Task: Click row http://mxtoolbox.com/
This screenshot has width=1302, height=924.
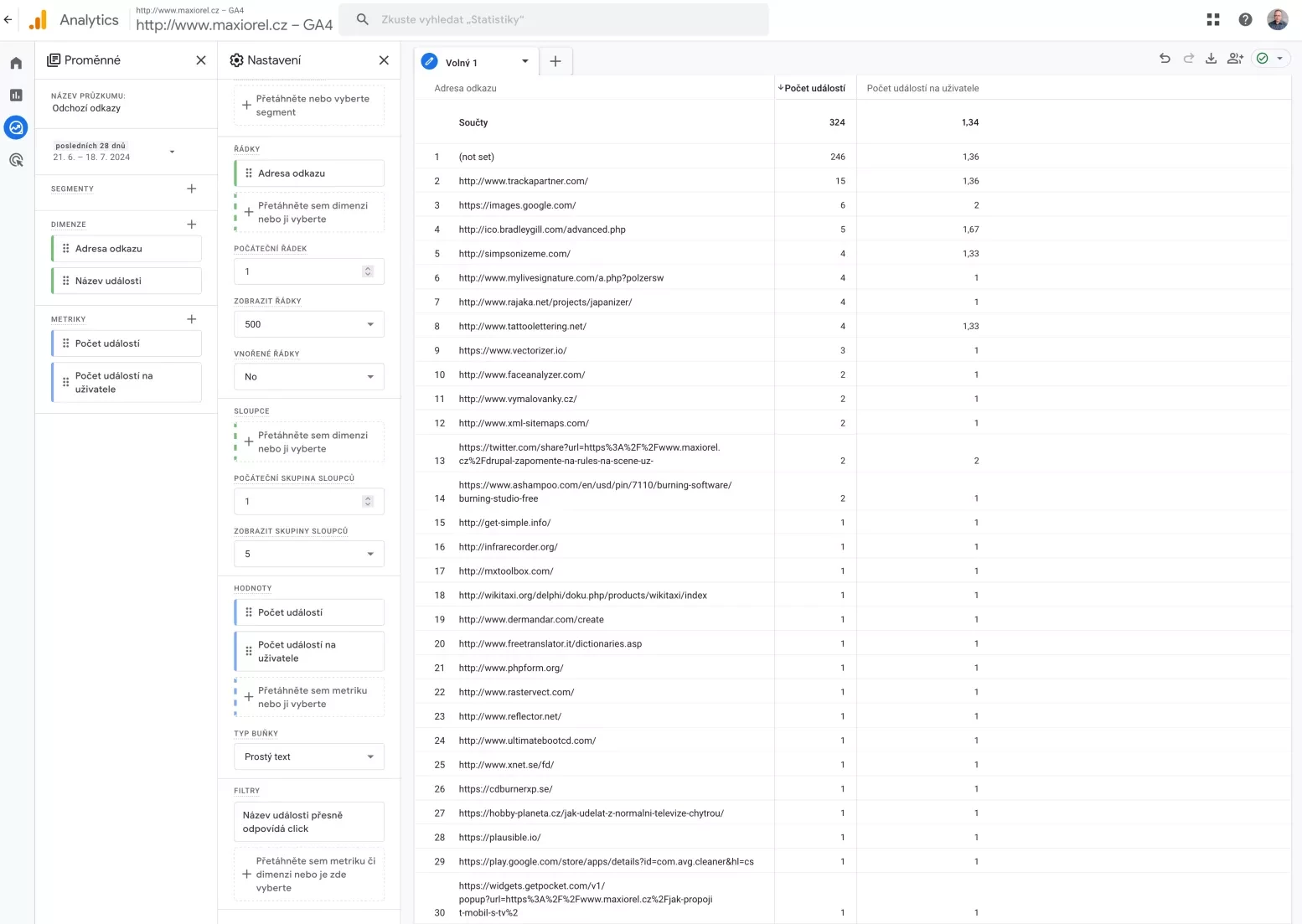Action: click(x=853, y=571)
